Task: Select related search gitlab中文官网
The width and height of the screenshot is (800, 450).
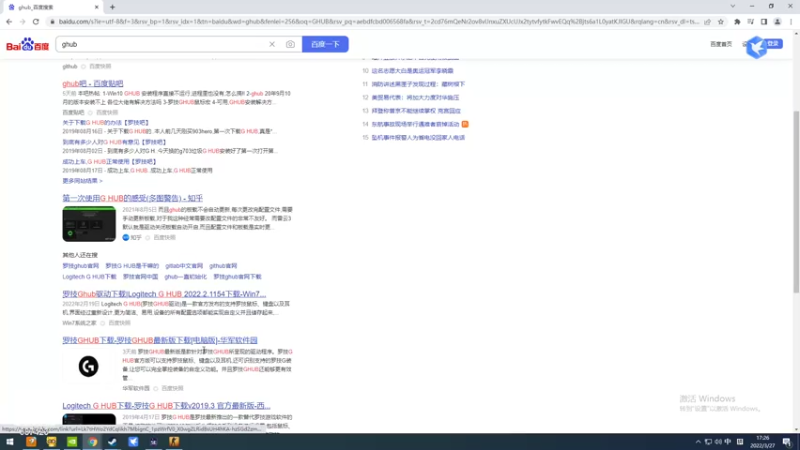Action: (184, 266)
